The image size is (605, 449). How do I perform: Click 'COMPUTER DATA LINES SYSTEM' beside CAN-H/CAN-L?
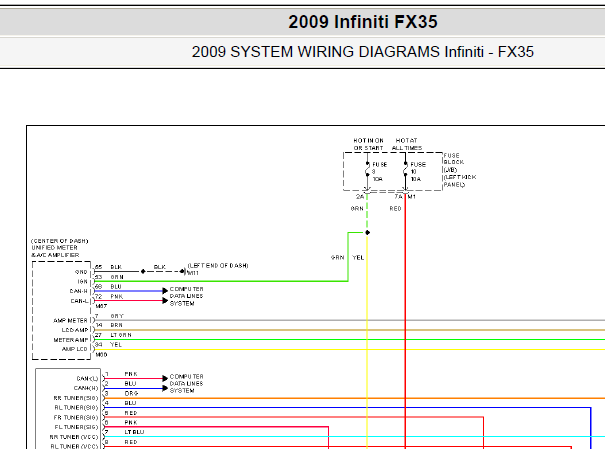coord(186,296)
